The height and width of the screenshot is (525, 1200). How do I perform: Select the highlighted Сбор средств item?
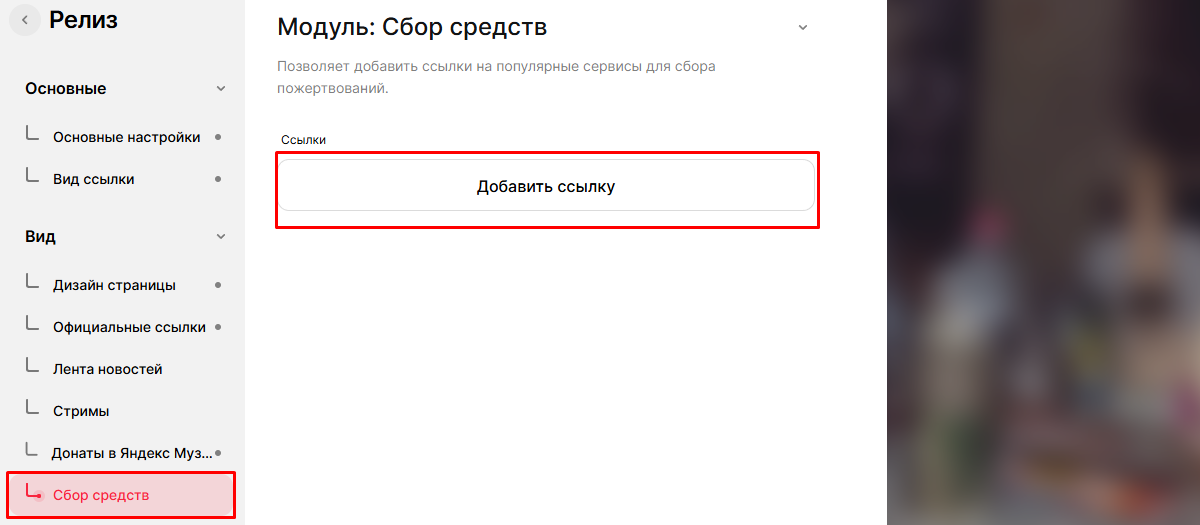(101, 495)
